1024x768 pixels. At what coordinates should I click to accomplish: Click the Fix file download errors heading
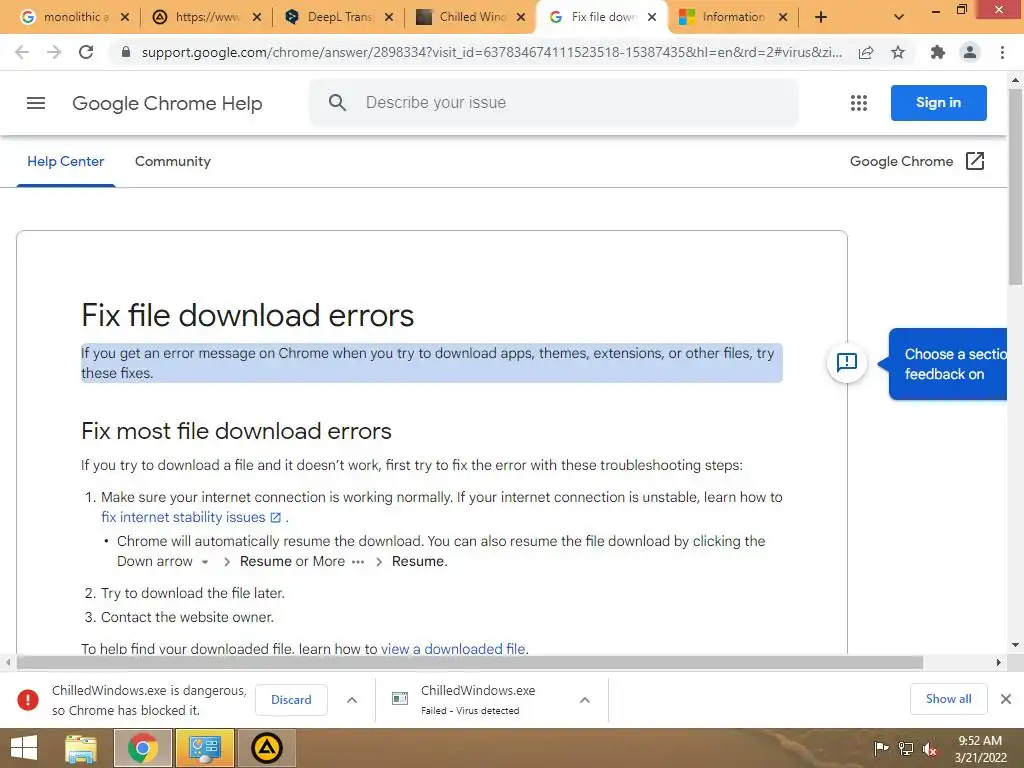coord(248,315)
